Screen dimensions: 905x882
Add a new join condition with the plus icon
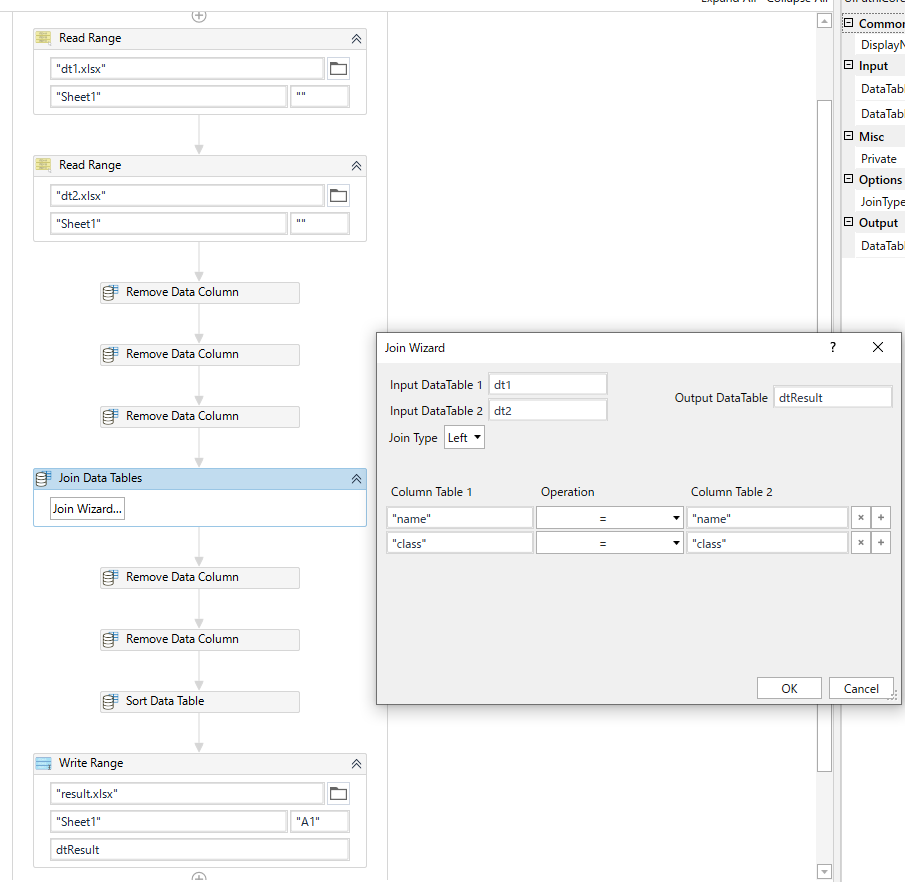pyautogui.click(x=880, y=517)
